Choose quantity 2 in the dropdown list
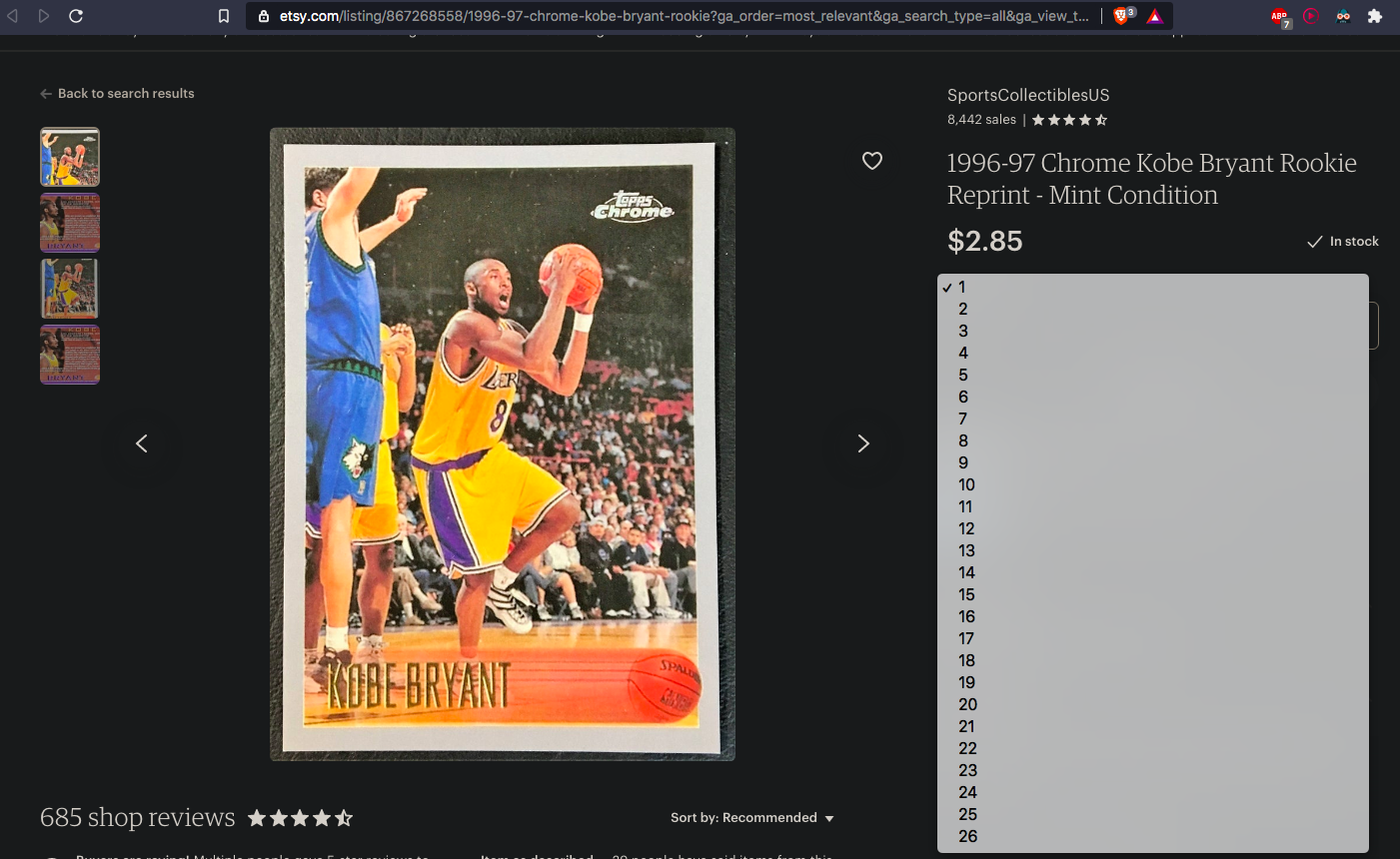 1153,309
